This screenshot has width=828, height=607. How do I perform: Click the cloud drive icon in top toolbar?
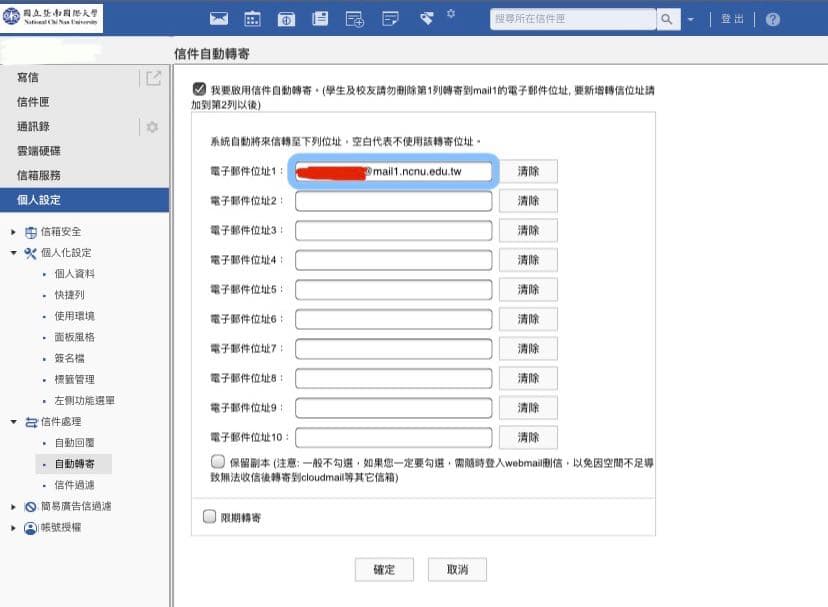pos(286,20)
